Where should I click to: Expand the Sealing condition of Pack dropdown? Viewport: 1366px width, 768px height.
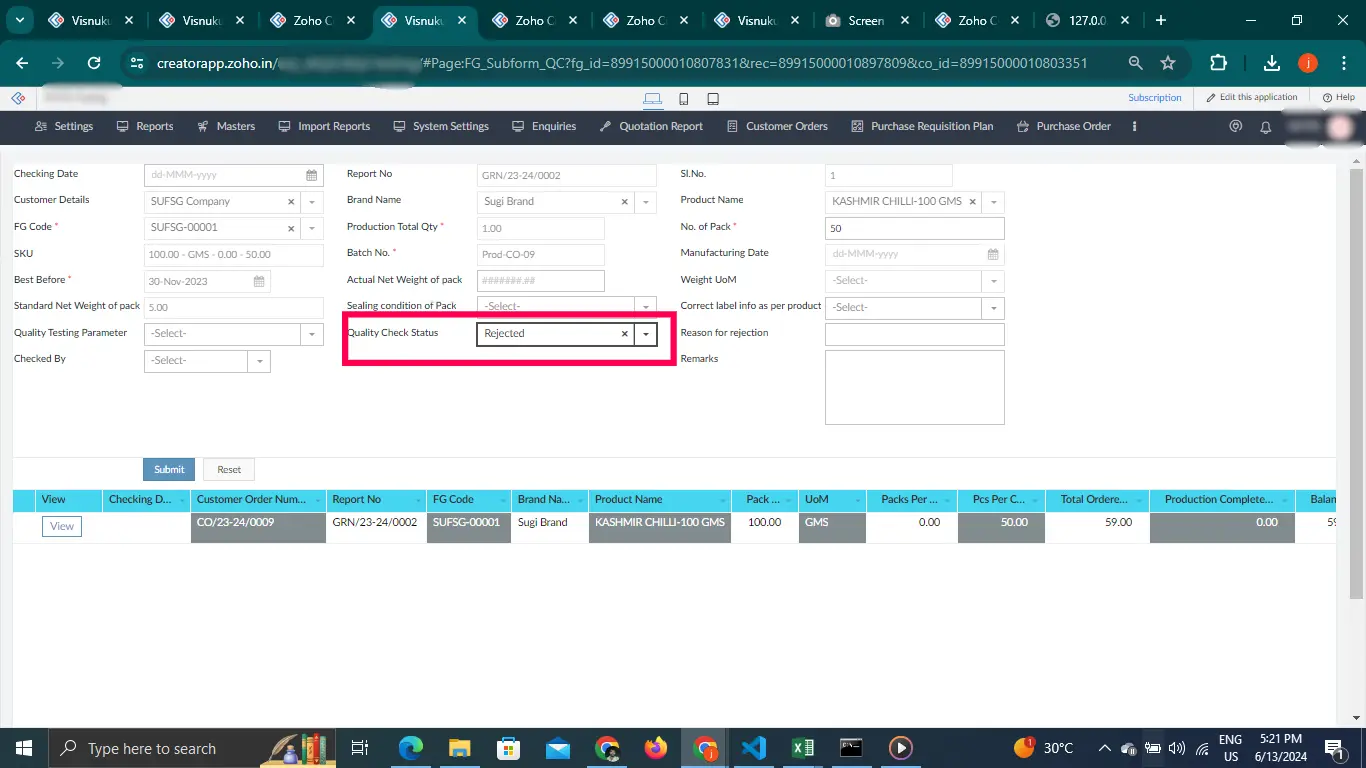coord(646,307)
